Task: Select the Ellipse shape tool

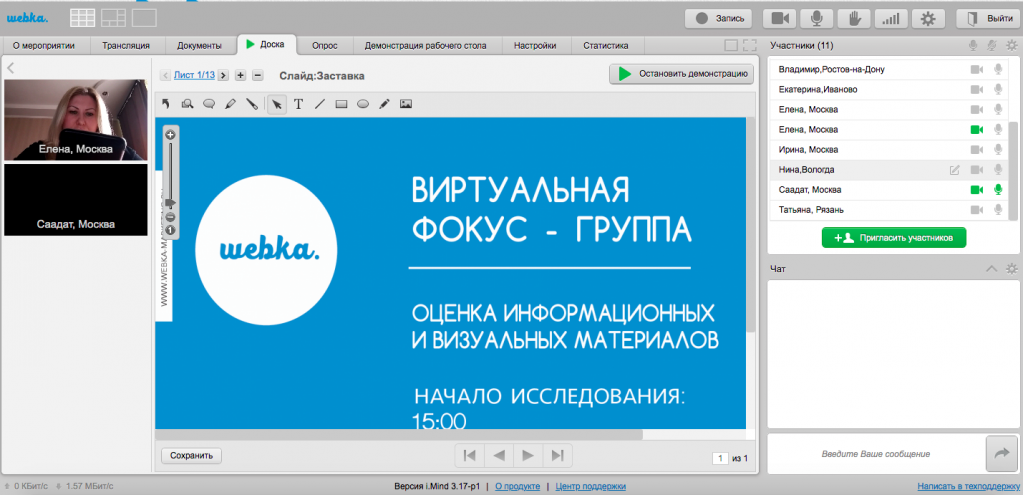Action: coord(363,104)
